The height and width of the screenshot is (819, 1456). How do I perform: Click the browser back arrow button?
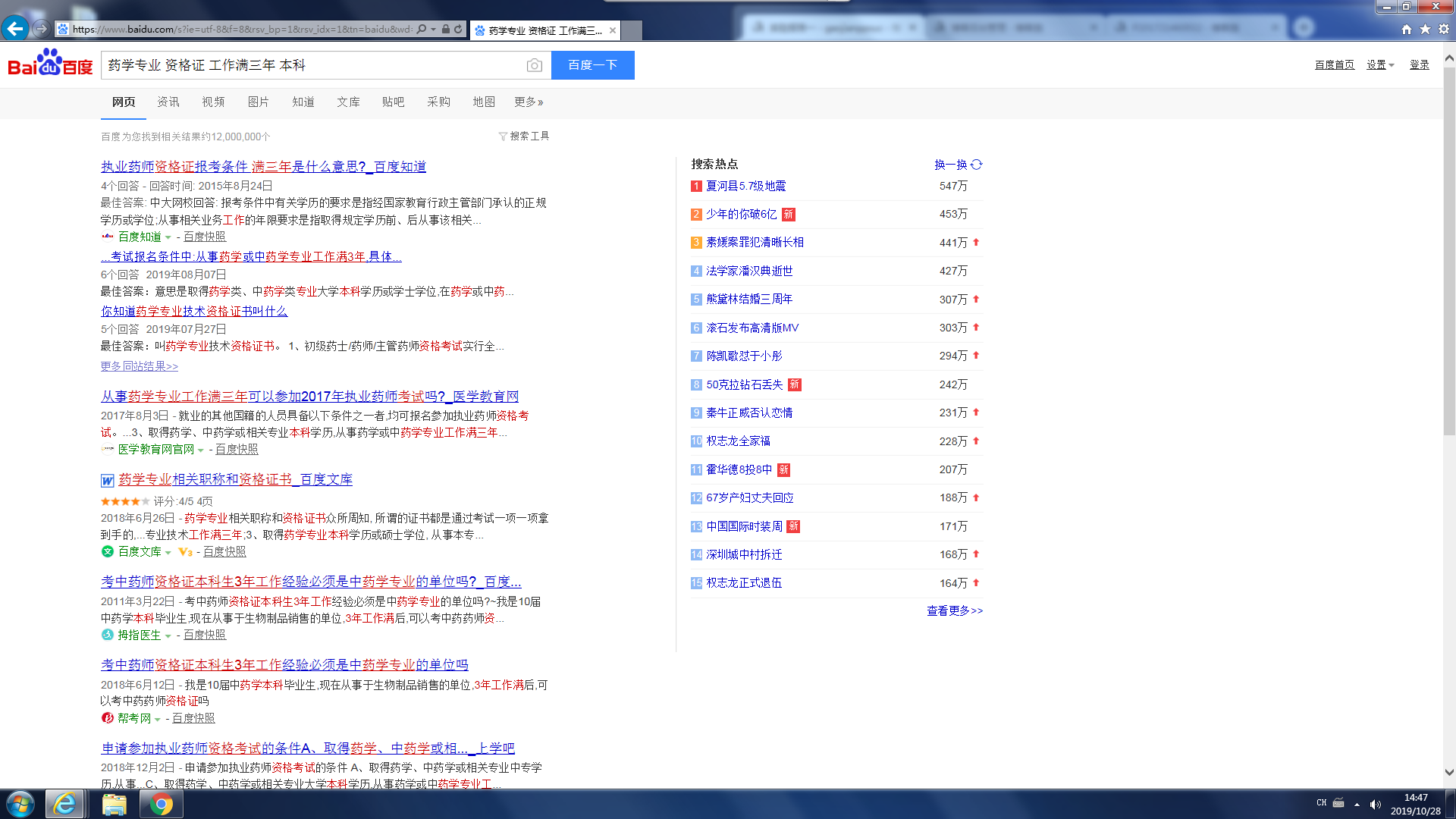(x=15, y=29)
